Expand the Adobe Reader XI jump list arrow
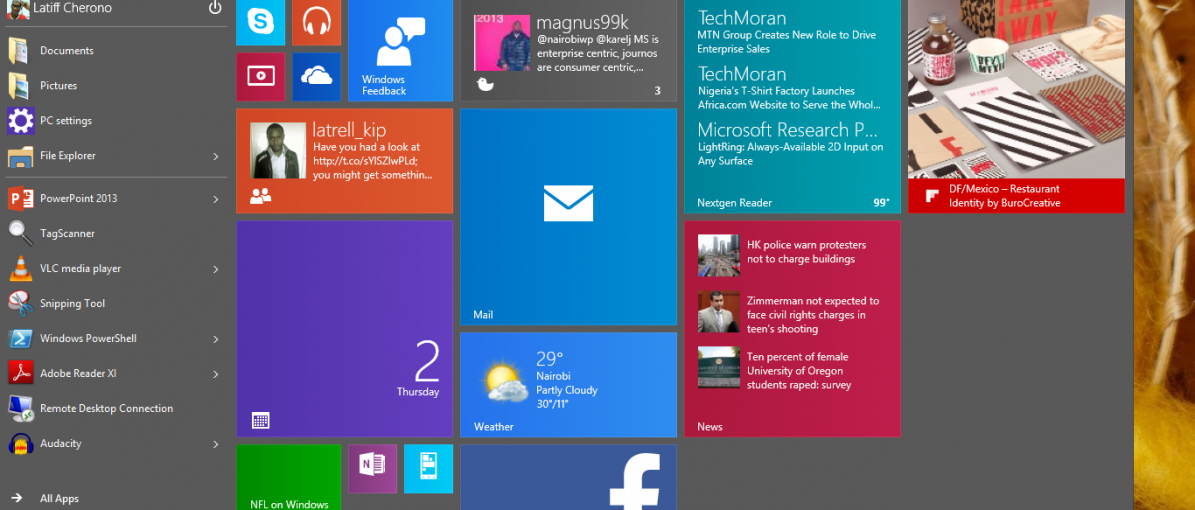Image resolution: width=1195 pixels, height=510 pixels. pyautogui.click(x=216, y=374)
